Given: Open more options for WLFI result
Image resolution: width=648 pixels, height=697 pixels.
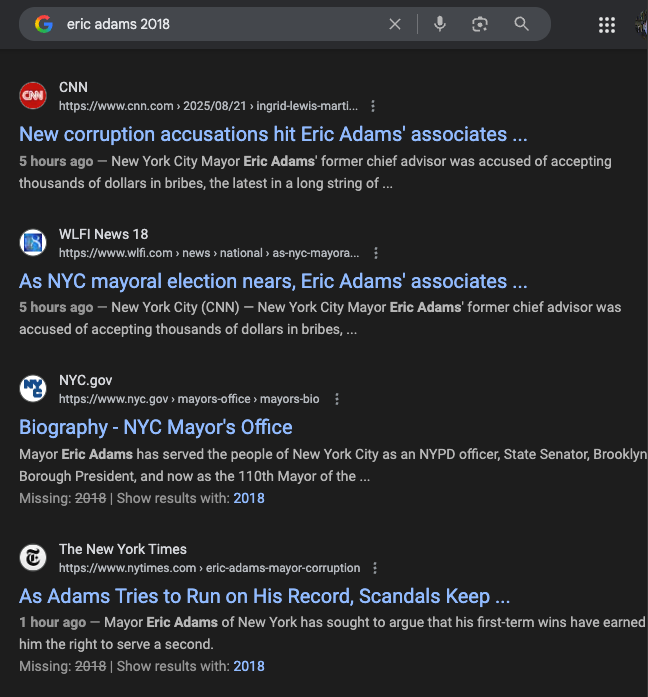Looking at the screenshot, I should (376, 253).
